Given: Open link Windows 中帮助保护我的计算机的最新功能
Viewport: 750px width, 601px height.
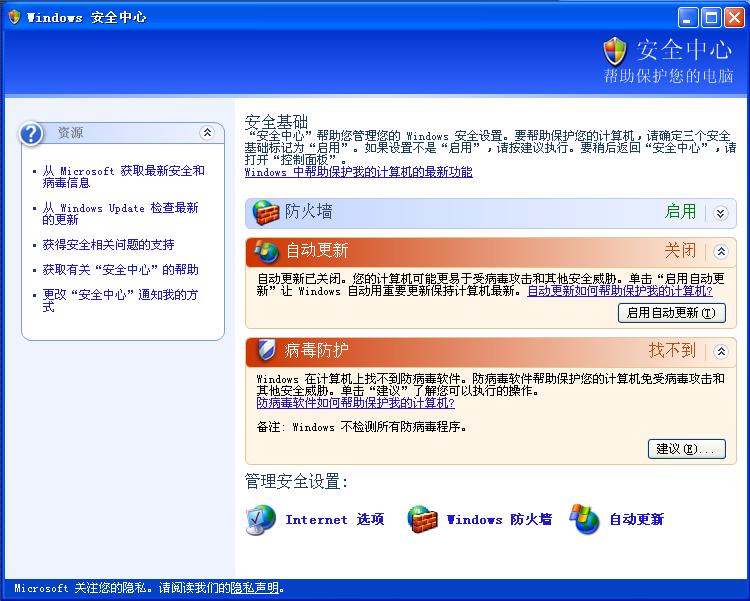Looking at the screenshot, I should tap(359, 172).
